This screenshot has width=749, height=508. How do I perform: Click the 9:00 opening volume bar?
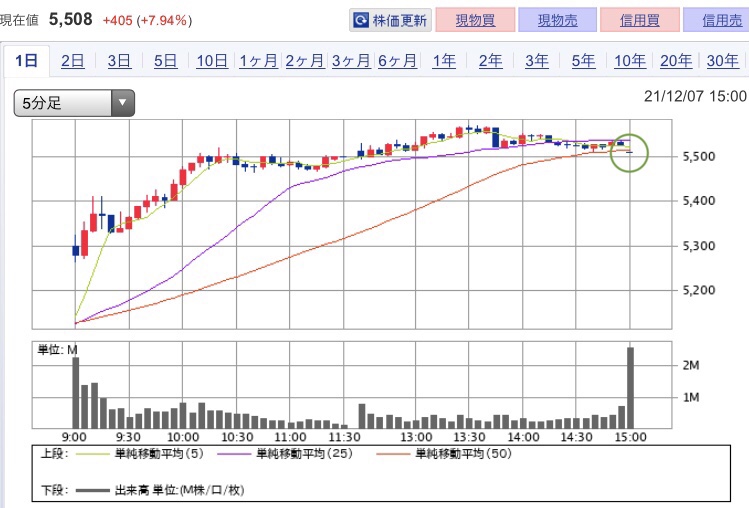coord(75,393)
